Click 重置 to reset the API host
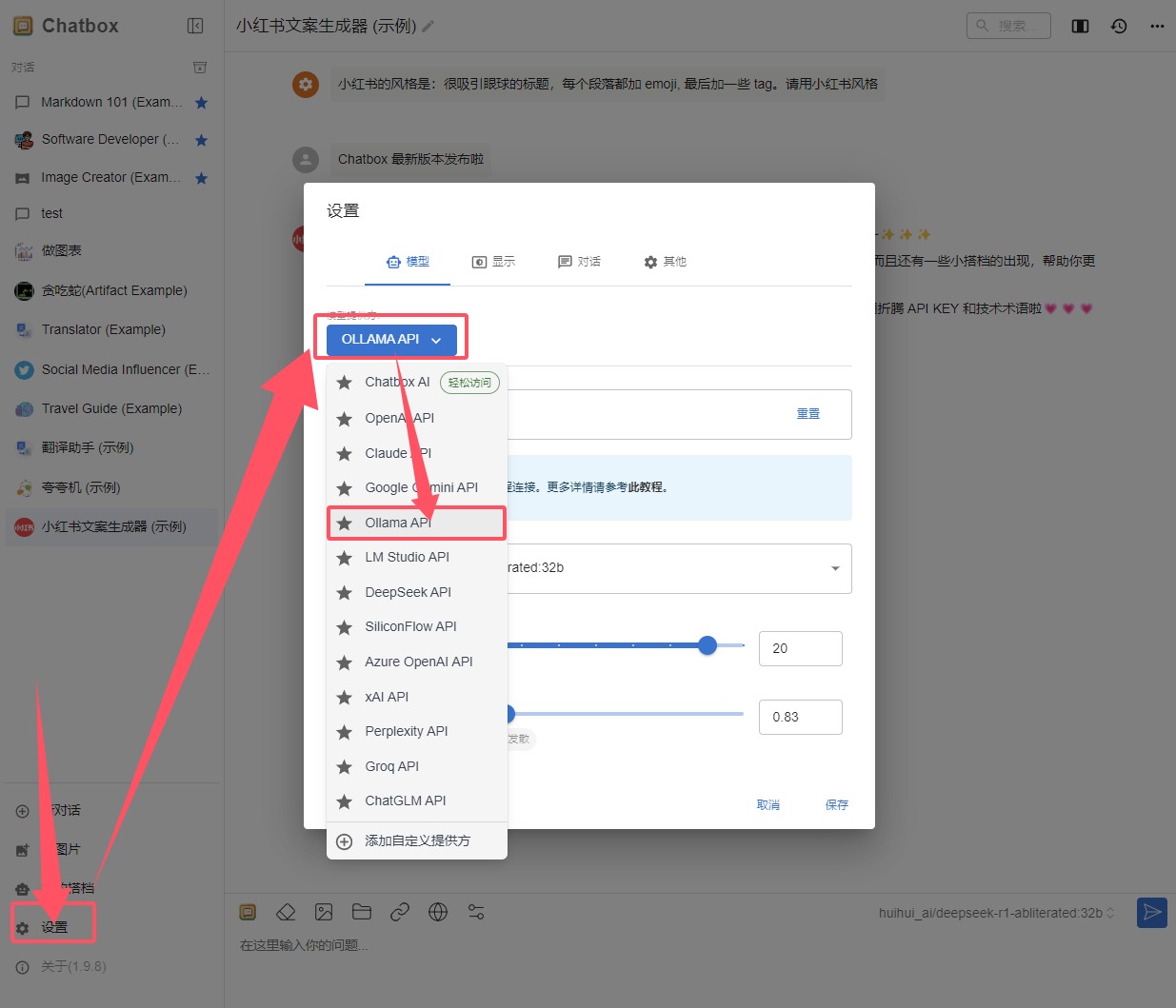This screenshot has width=1176, height=1008. point(808,414)
